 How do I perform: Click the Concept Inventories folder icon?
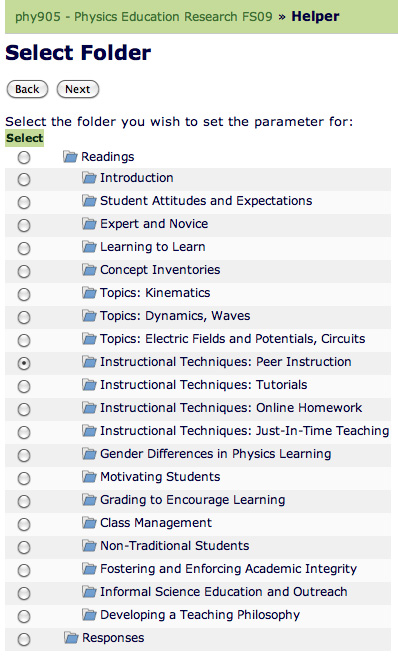[x=89, y=269]
